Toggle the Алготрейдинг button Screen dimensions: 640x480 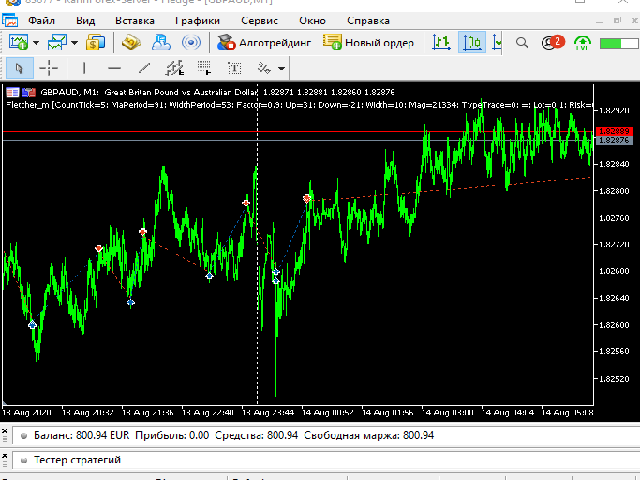264,42
